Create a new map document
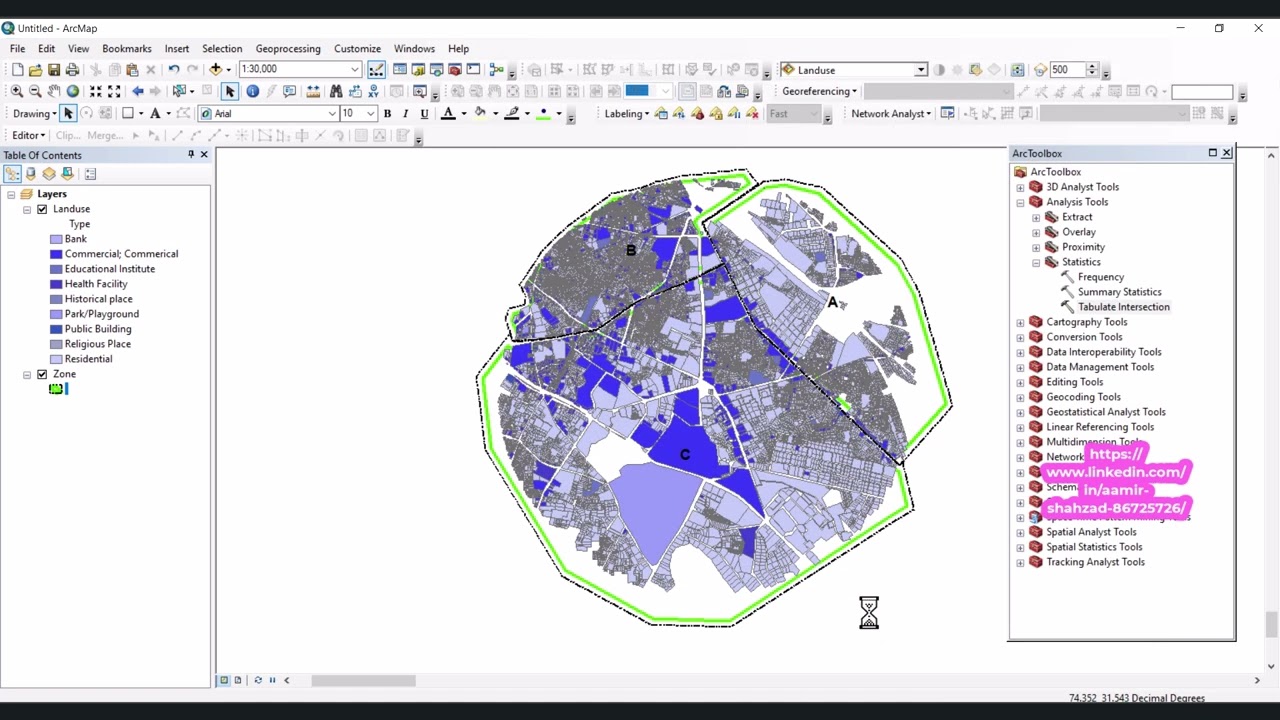The height and width of the screenshot is (720, 1280). [x=17, y=70]
